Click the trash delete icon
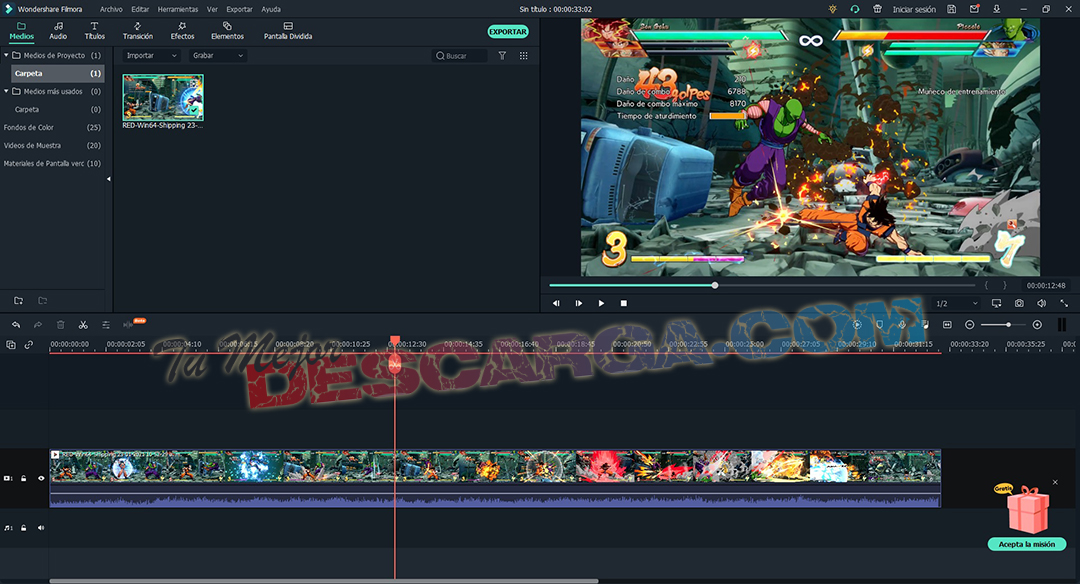The image size is (1080, 584). 61,324
